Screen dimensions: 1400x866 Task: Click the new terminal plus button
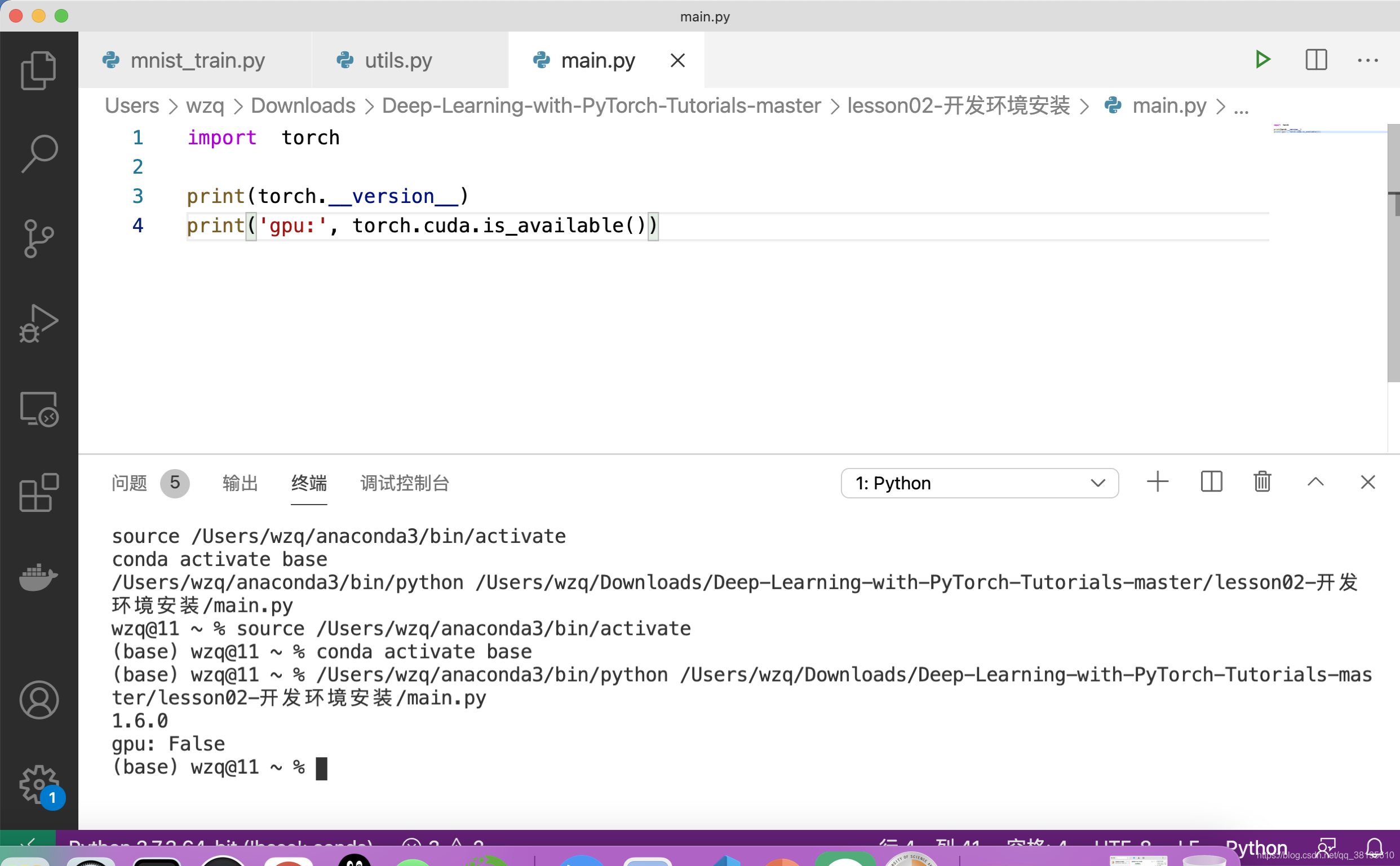coord(1158,483)
